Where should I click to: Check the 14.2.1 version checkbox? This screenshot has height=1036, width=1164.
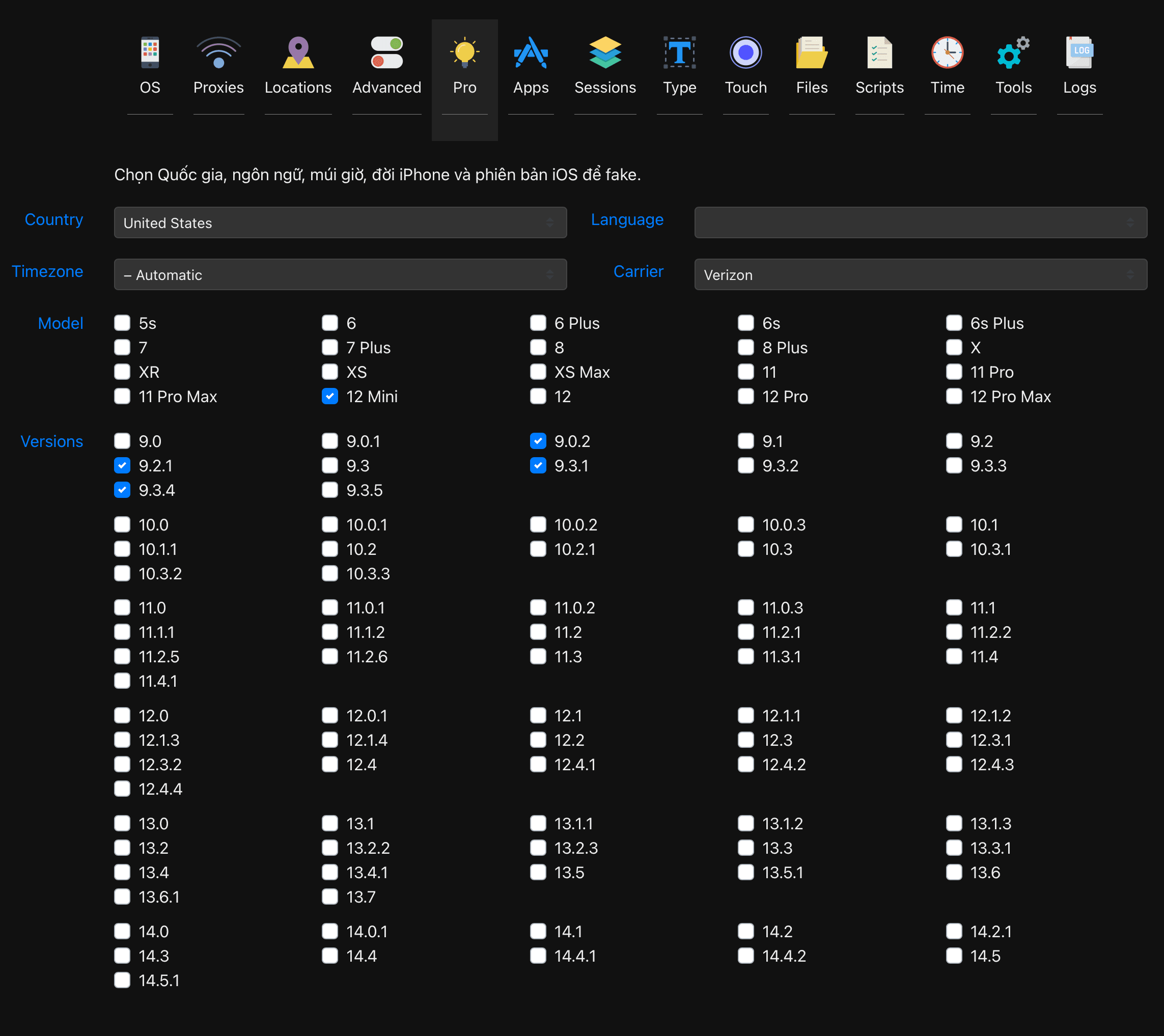click(x=954, y=931)
